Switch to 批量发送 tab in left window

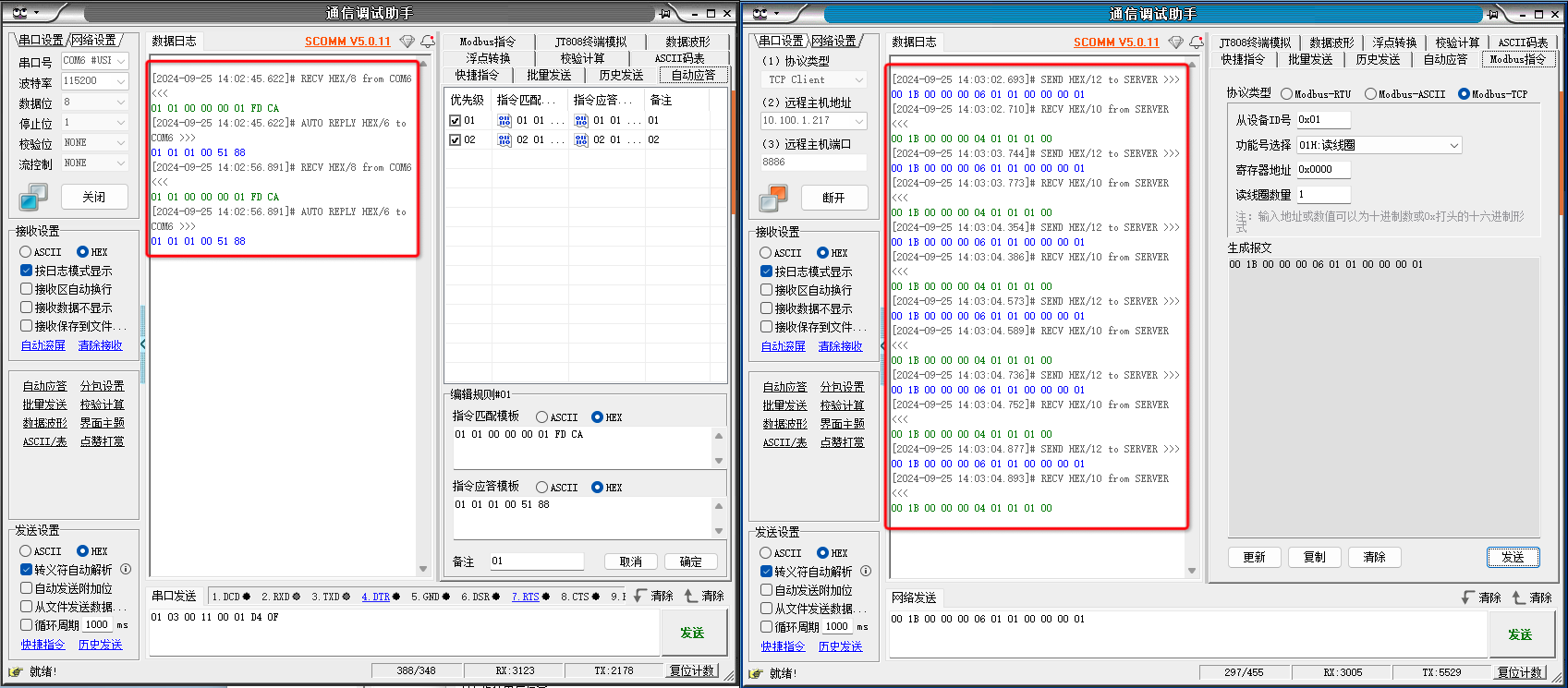click(549, 76)
